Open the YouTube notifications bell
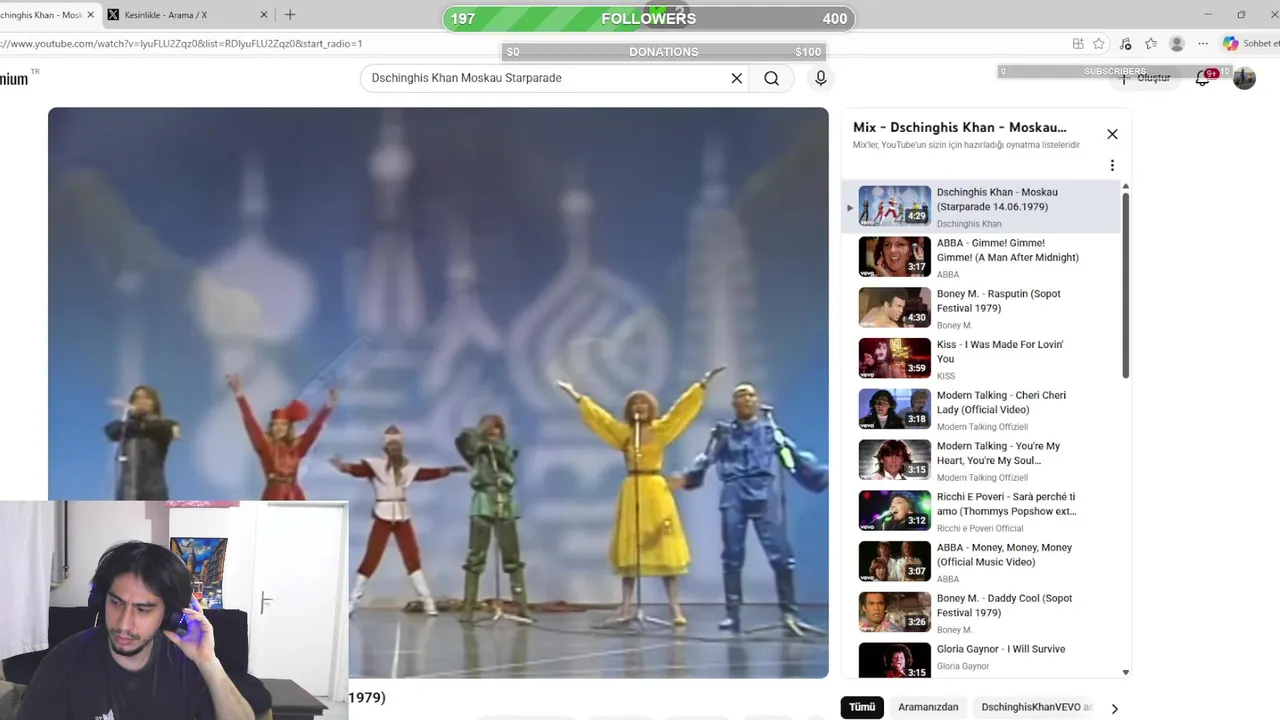Image resolution: width=1280 pixels, height=720 pixels. [1203, 78]
